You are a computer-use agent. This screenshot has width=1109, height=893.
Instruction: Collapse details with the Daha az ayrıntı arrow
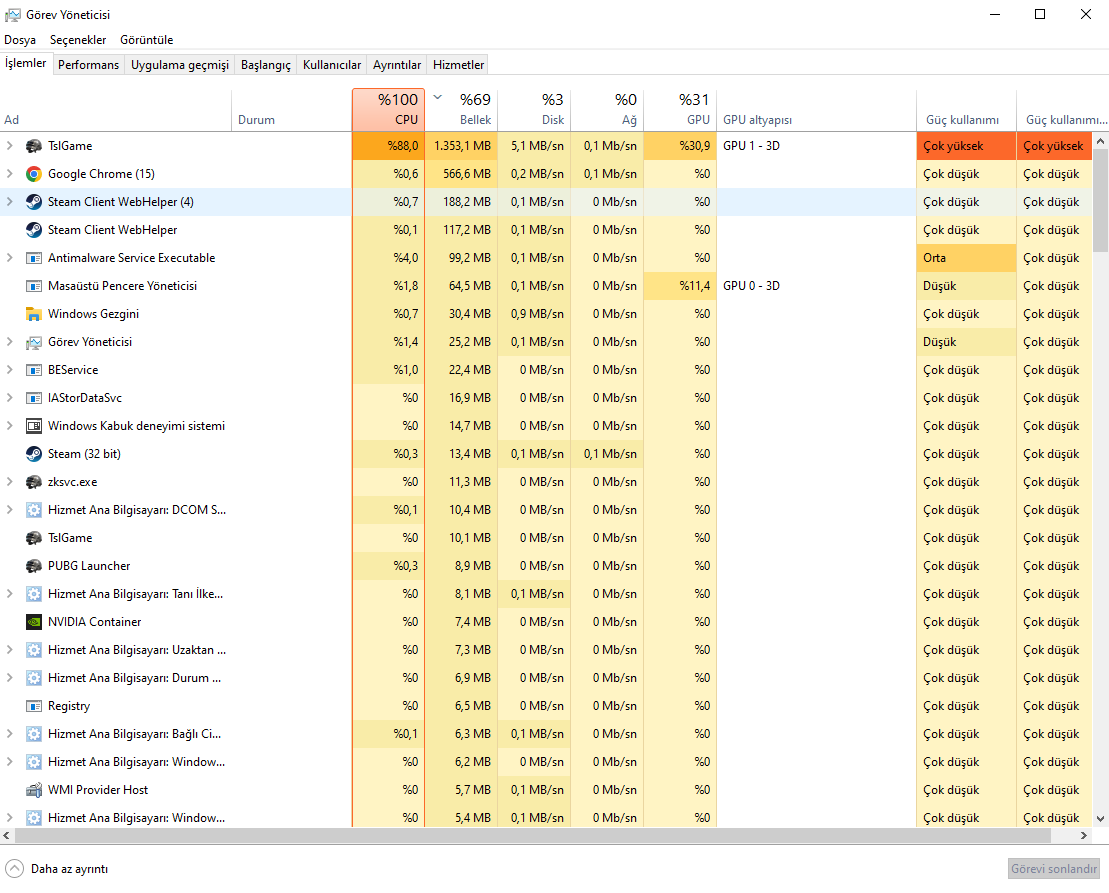point(15,868)
